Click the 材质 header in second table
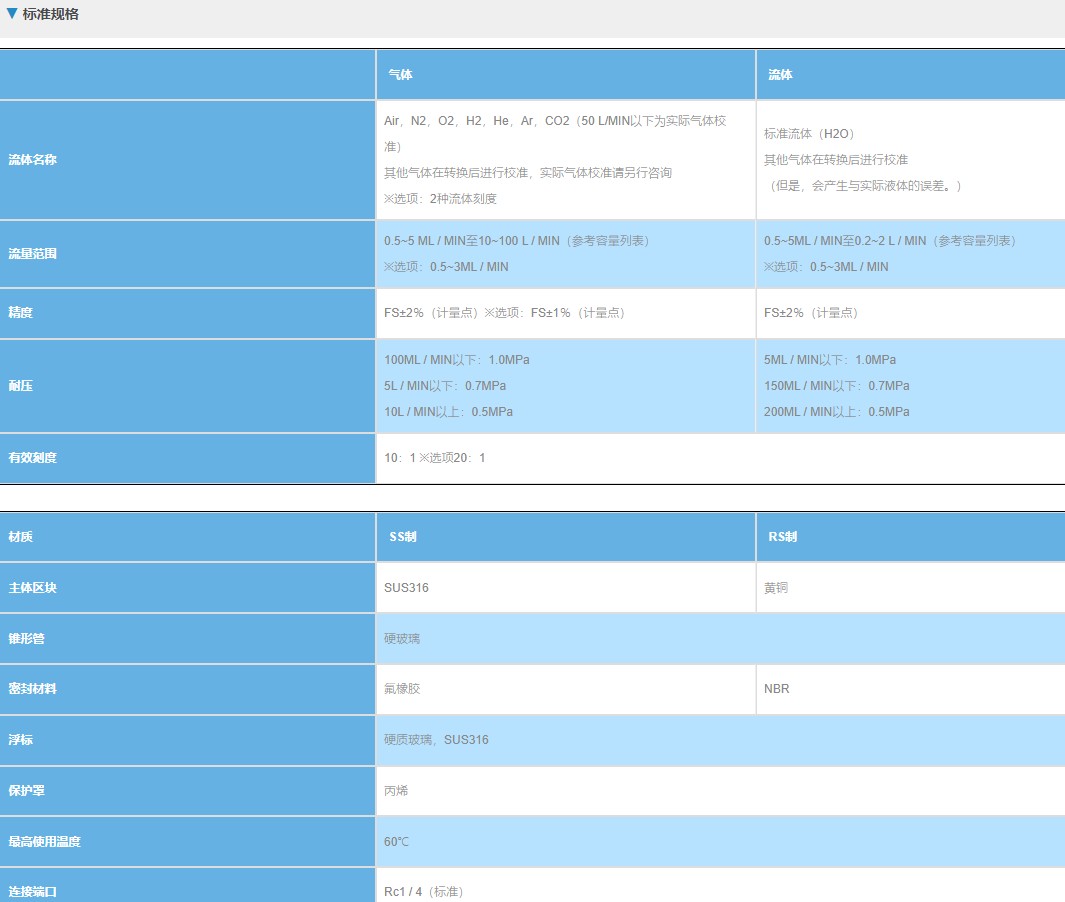1065x902 pixels. 21,537
